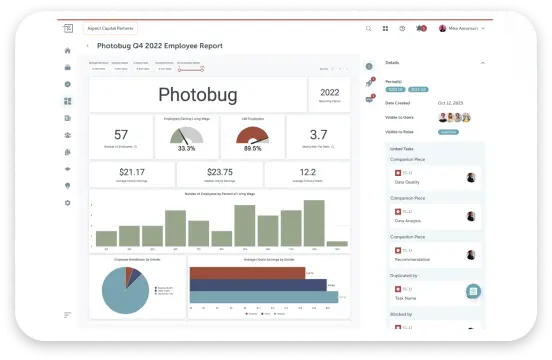Image resolution: width=552 pixels, height=360 pixels.
Task: Click the Visible to Users avatars
Action: pos(454,117)
